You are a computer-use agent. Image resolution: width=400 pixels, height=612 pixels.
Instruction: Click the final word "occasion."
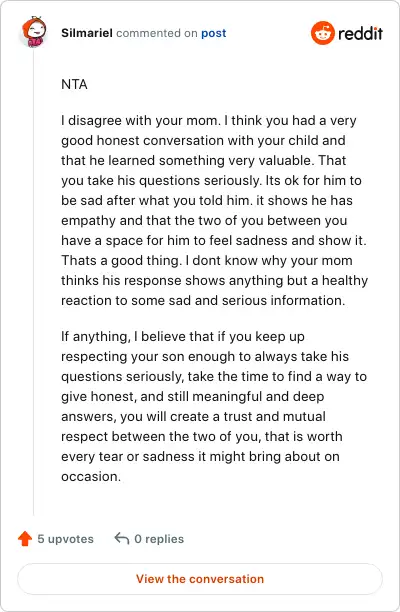(91, 477)
